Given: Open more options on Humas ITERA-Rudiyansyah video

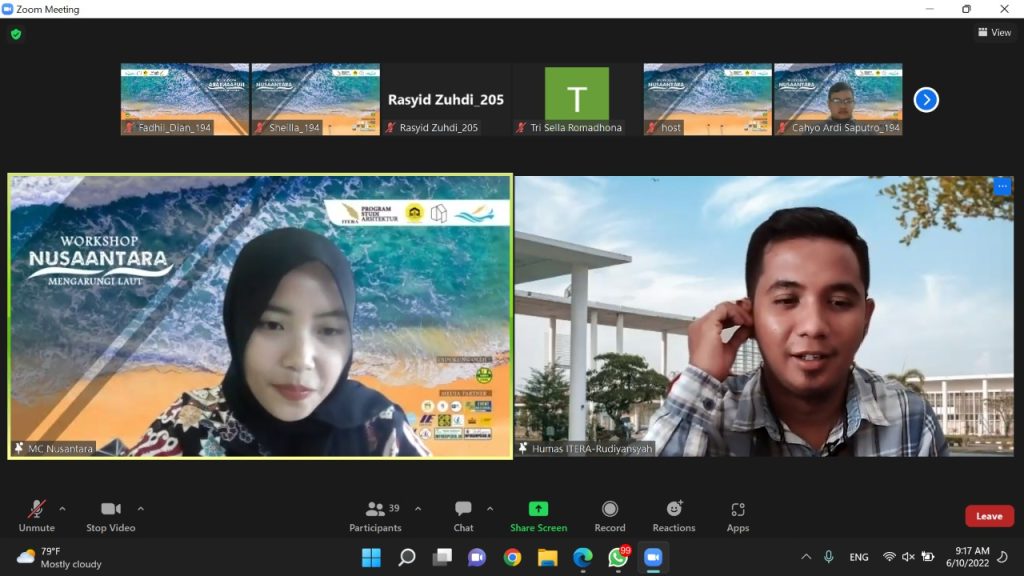Looking at the screenshot, I should coord(1002,187).
